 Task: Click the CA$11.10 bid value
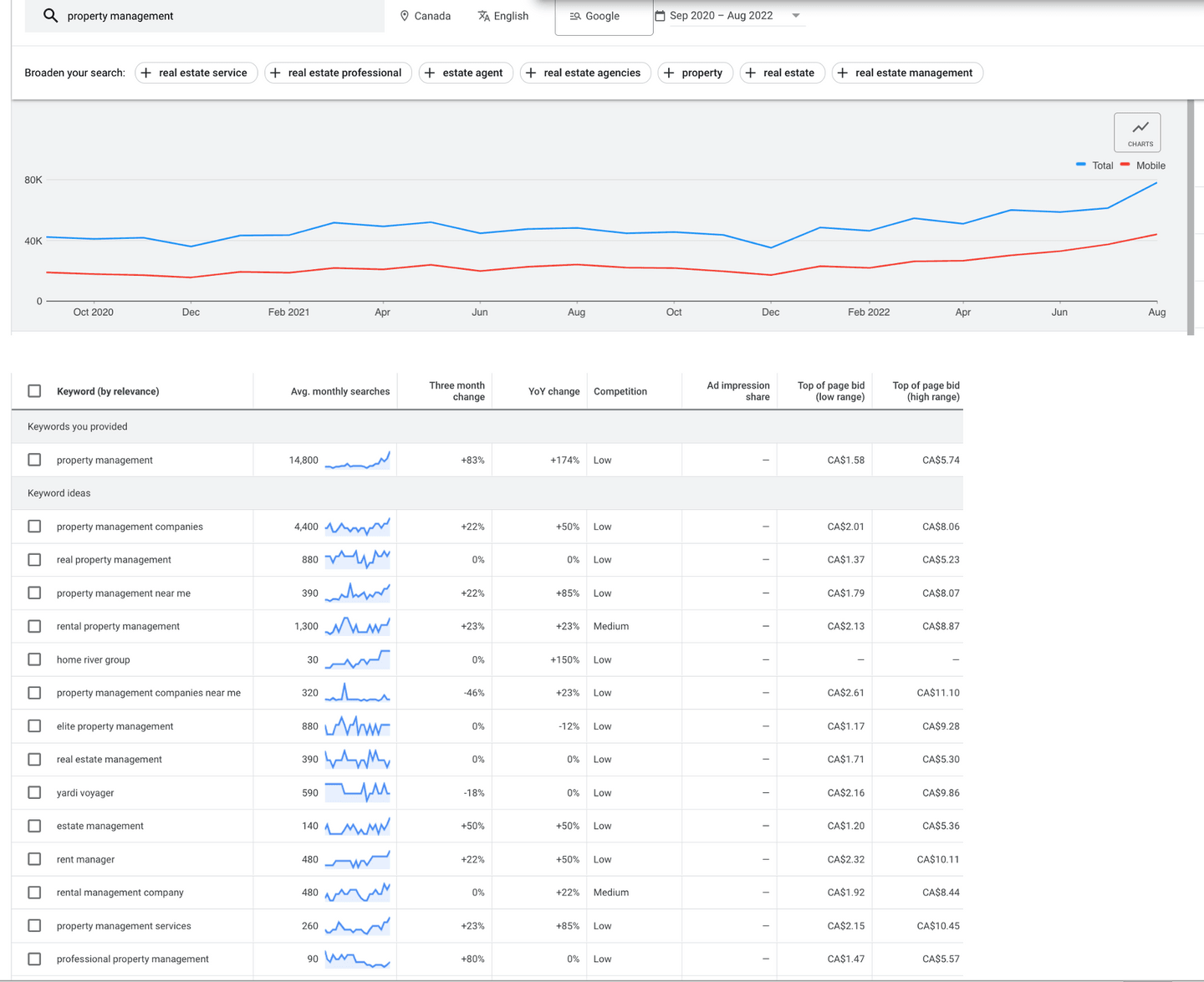(x=938, y=693)
